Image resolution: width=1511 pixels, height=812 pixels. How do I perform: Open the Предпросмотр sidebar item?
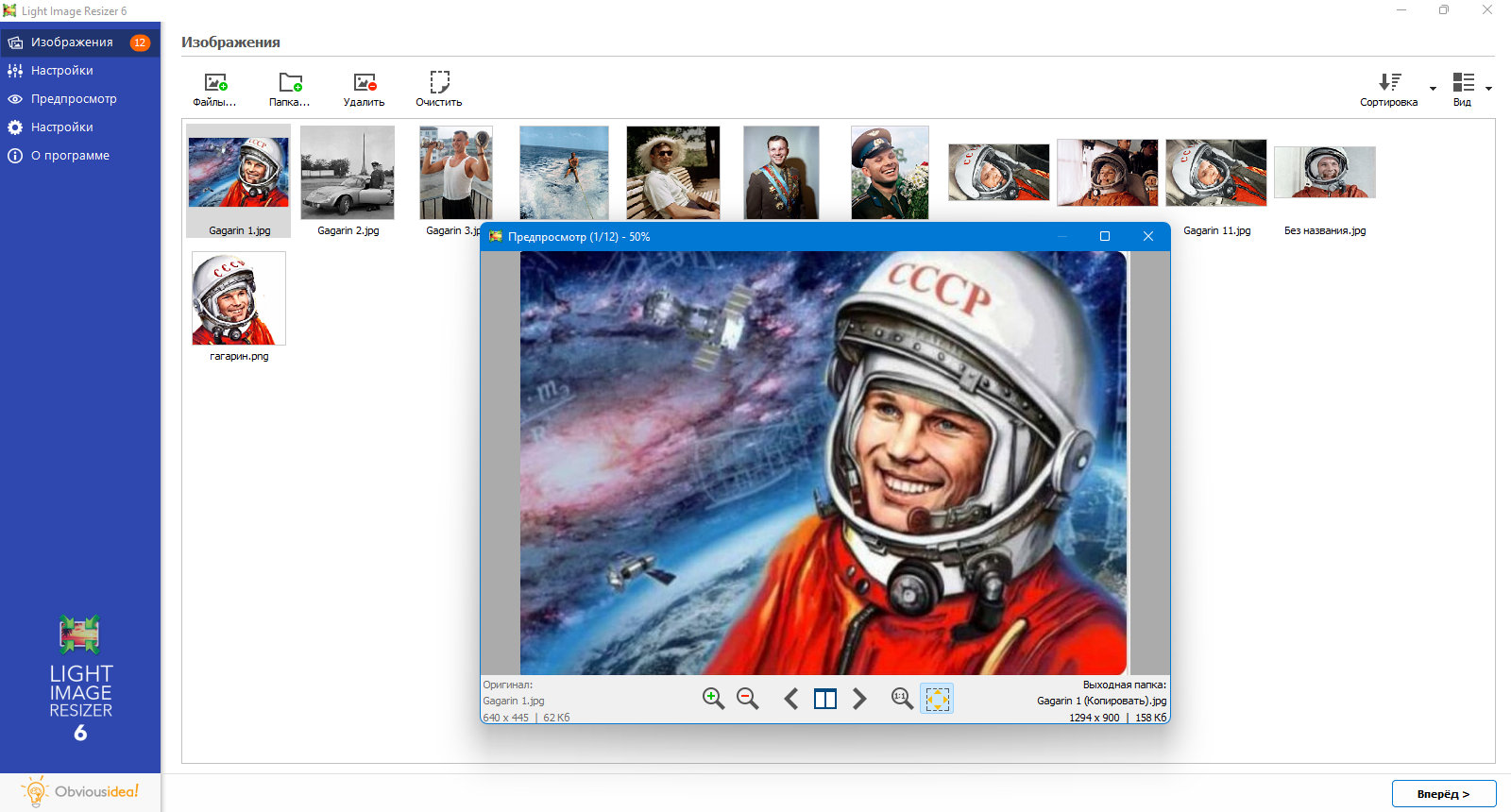click(80, 99)
